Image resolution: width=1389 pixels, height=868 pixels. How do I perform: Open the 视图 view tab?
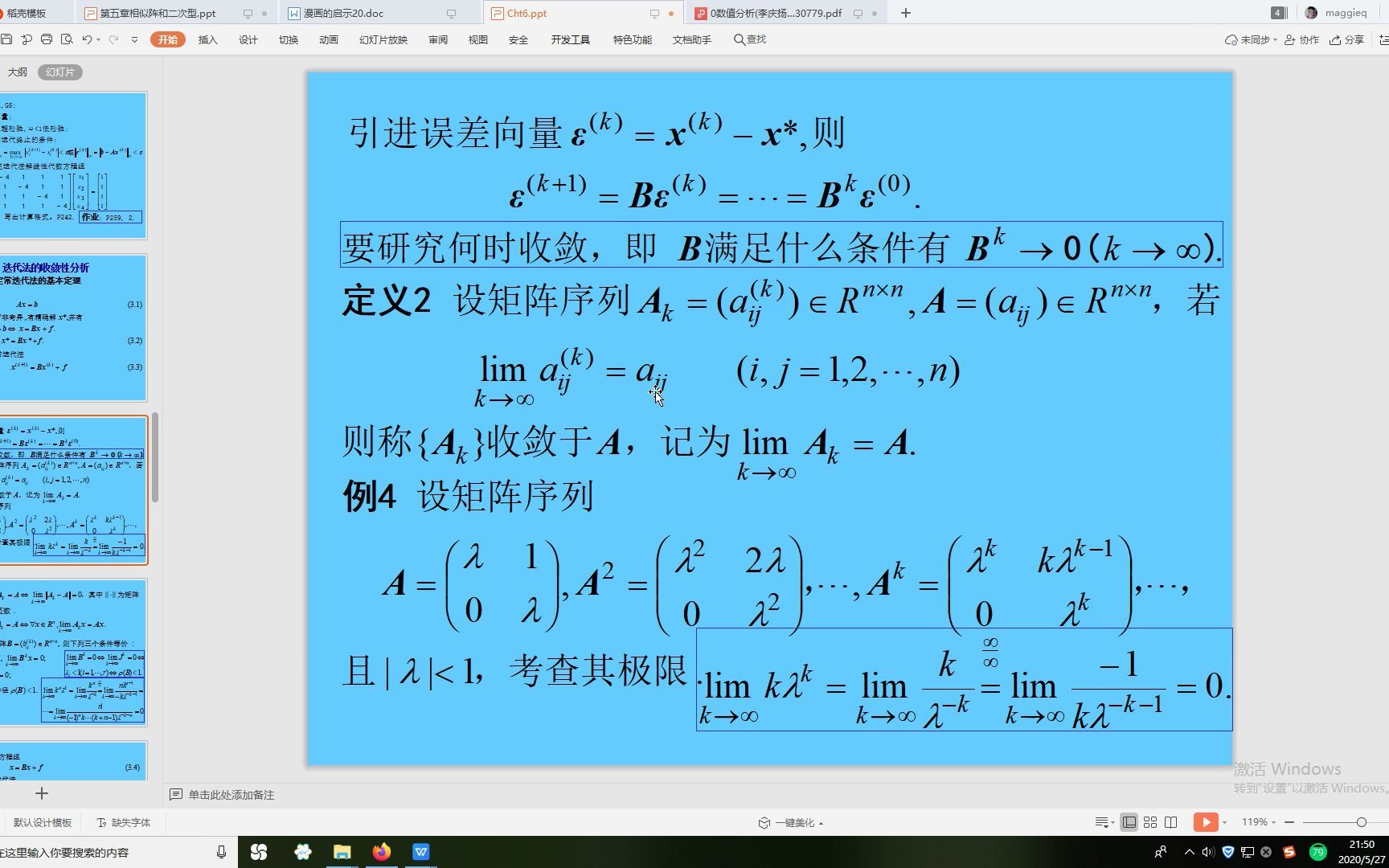[478, 39]
